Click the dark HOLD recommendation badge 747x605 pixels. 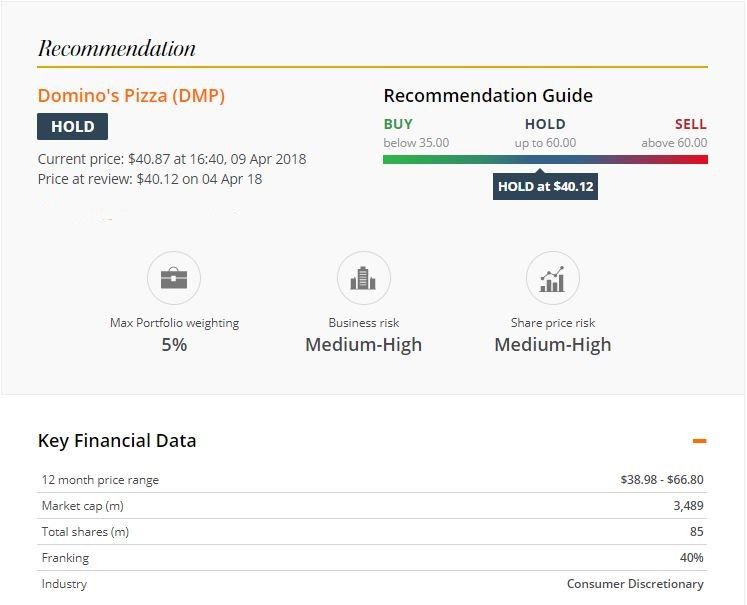72,126
